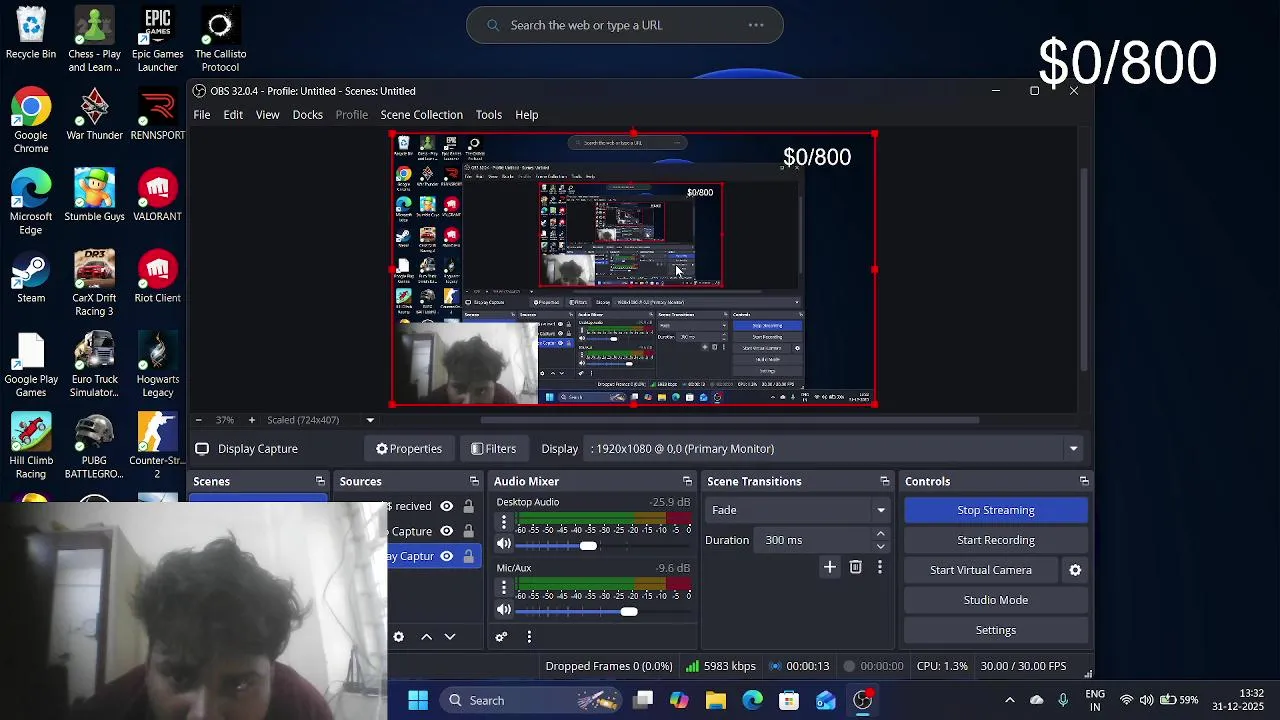The image size is (1280, 720).
Task: Toggle lock on selected Display Capture source
Action: click(468, 556)
